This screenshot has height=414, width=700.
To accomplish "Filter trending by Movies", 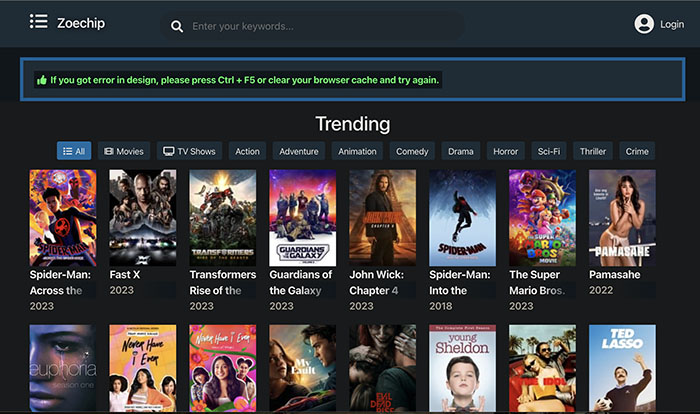I will [x=124, y=151].
